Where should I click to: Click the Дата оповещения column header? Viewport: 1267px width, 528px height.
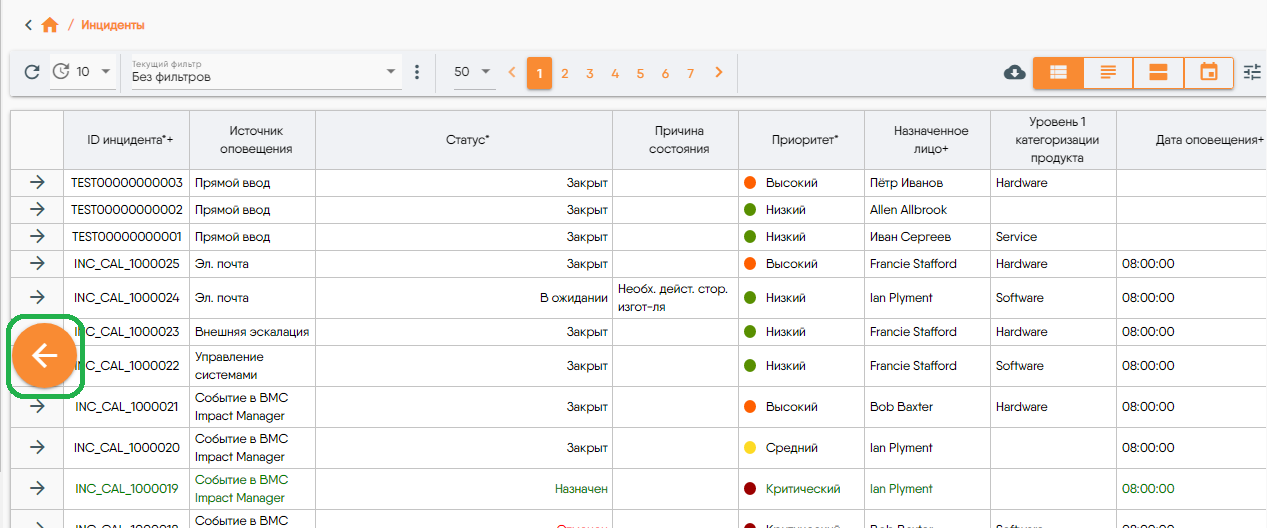click(1192, 140)
